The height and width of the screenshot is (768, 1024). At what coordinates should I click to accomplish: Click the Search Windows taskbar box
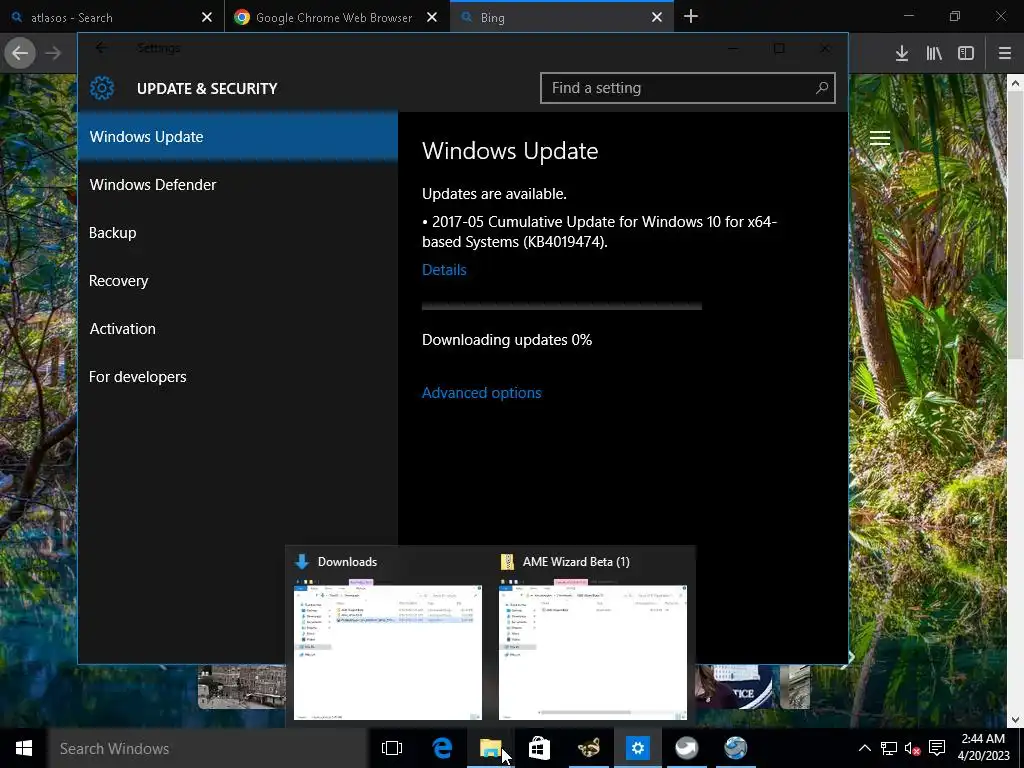coord(207,748)
